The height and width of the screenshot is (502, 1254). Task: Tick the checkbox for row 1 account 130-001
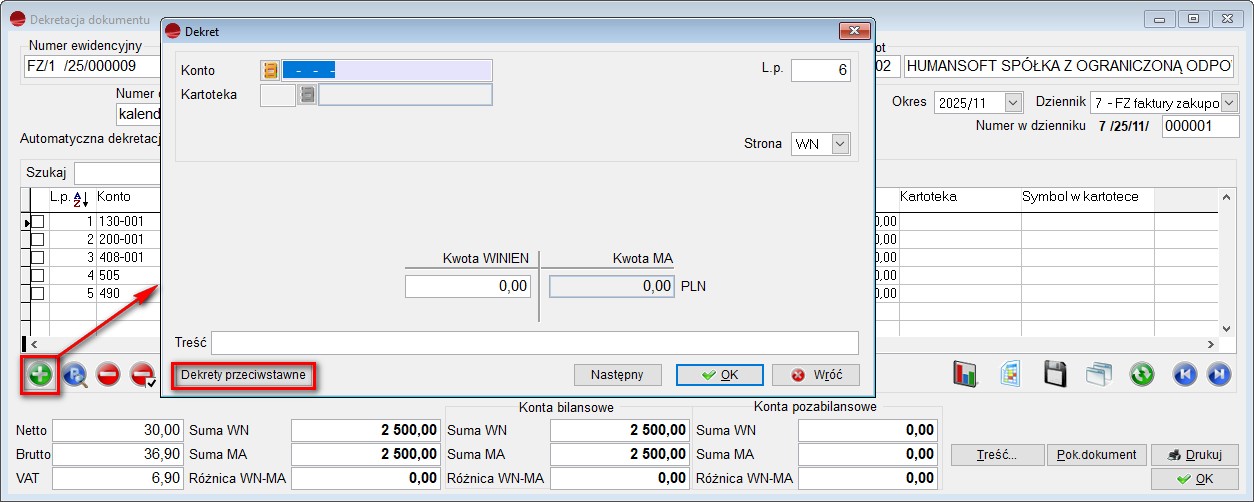(x=38, y=222)
